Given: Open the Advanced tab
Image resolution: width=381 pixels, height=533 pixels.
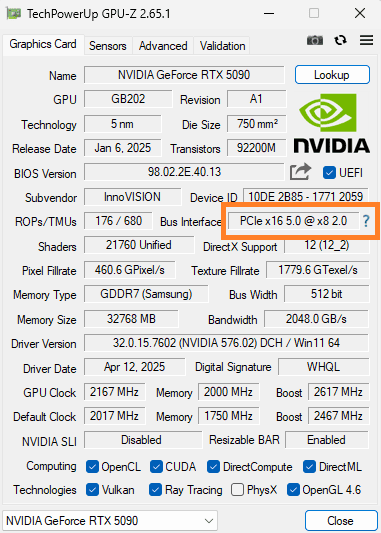Looking at the screenshot, I should (163, 46).
